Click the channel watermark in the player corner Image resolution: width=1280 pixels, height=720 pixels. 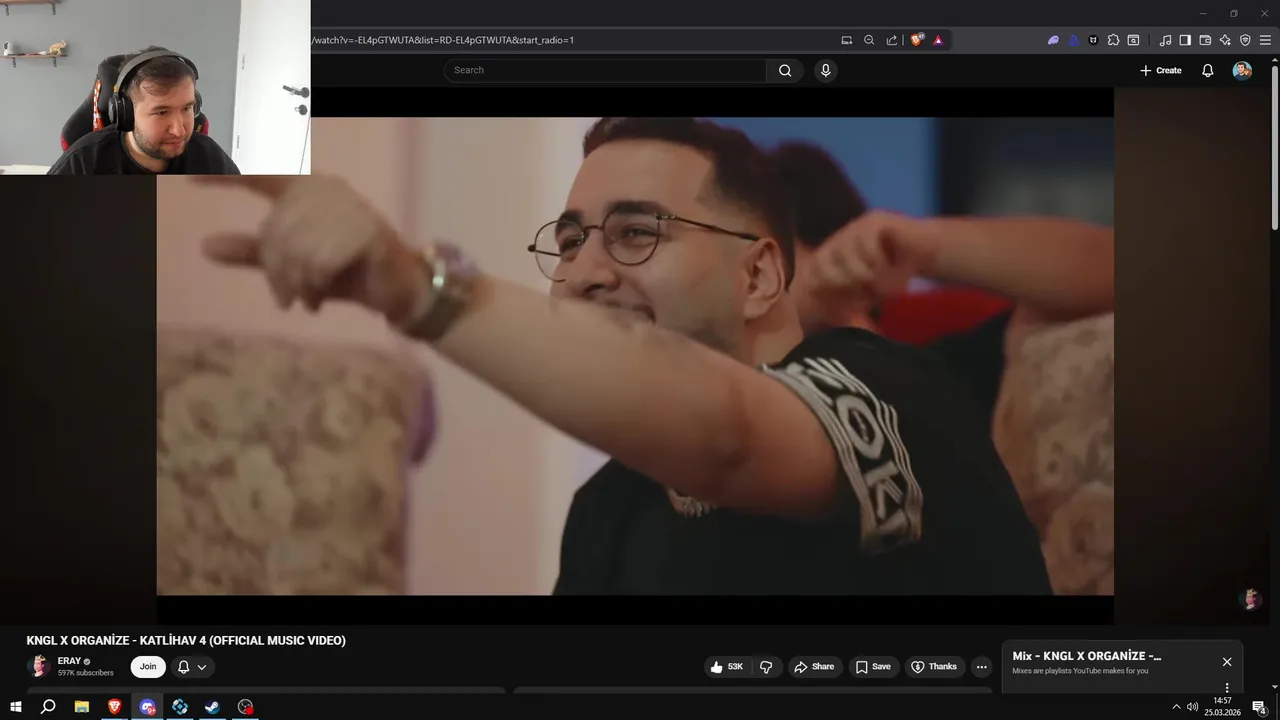[1250, 599]
